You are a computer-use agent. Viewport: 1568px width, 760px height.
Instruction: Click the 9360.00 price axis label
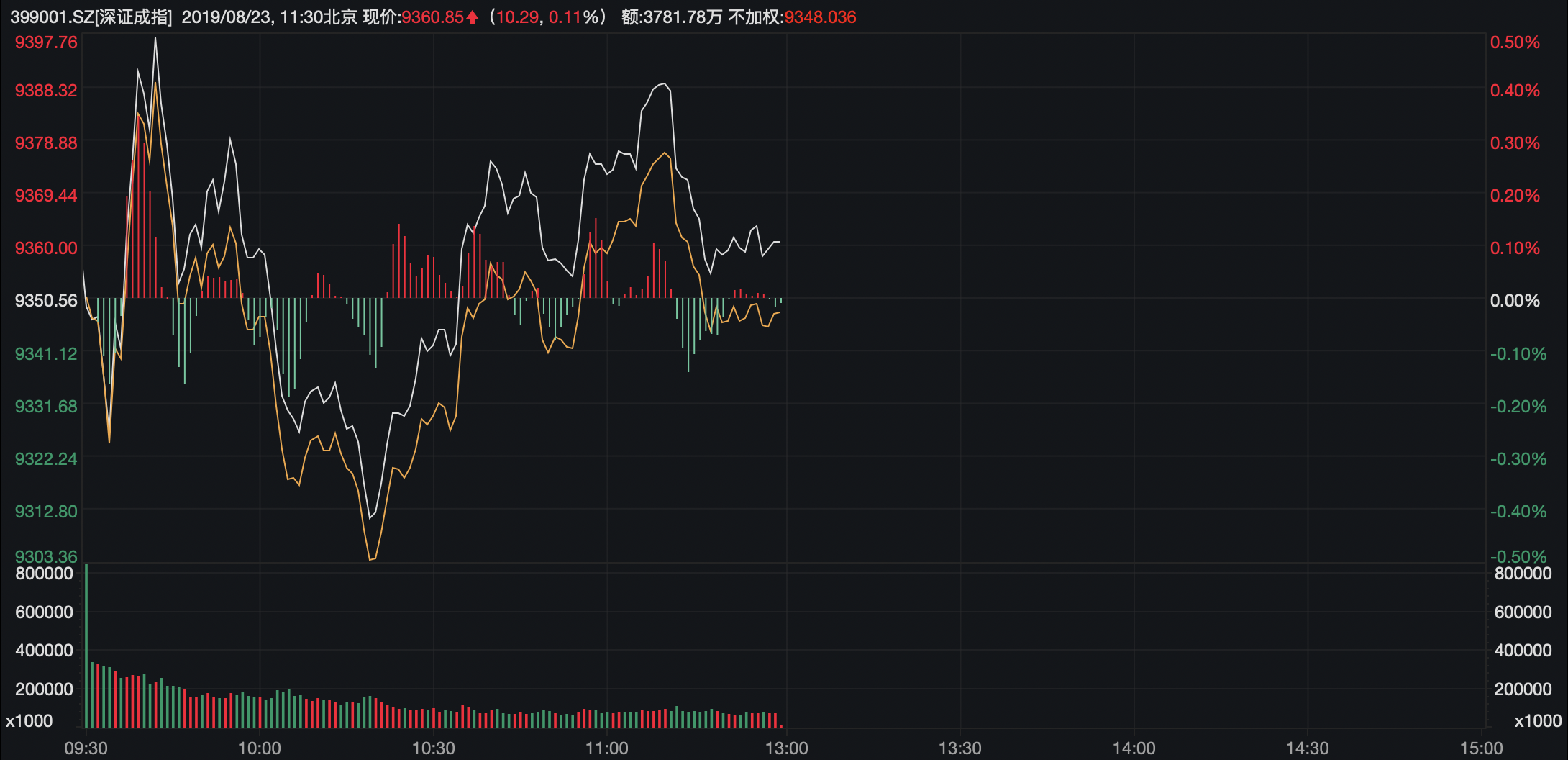point(46,248)
